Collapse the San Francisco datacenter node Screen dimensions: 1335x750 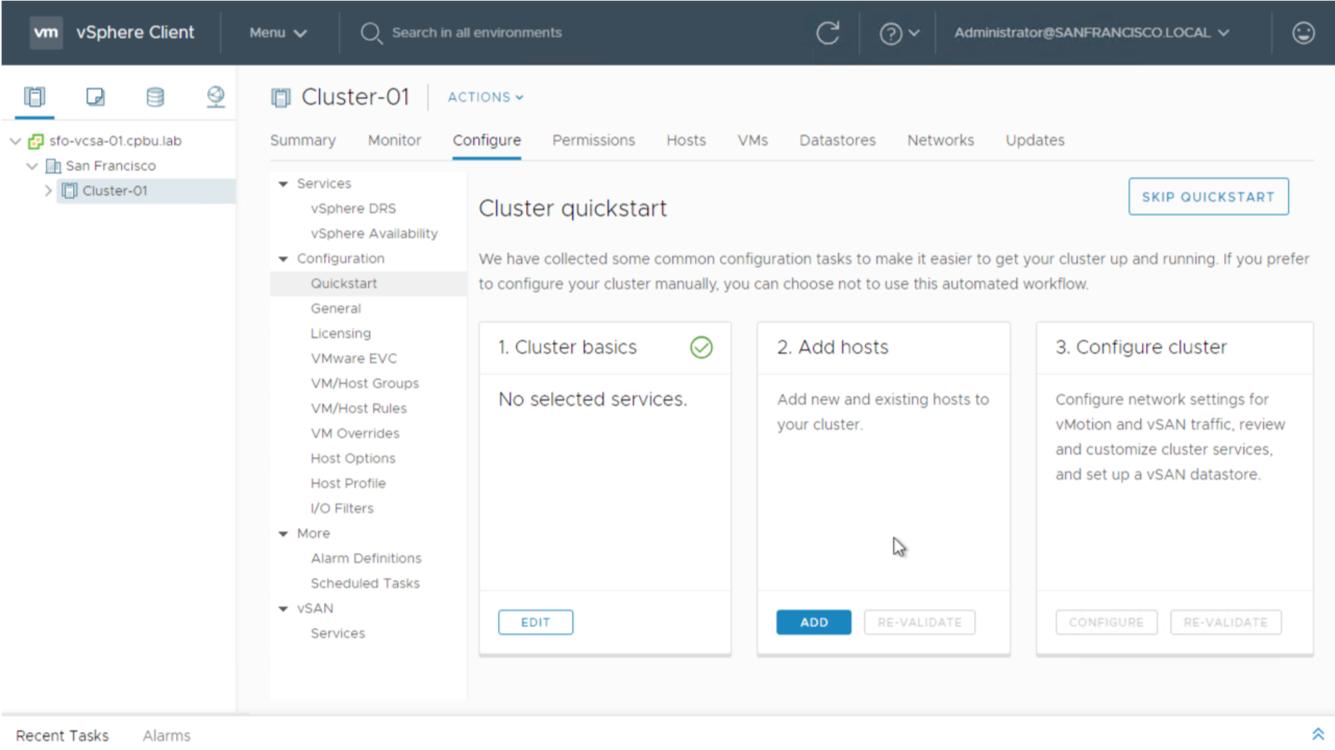point(33,166)
